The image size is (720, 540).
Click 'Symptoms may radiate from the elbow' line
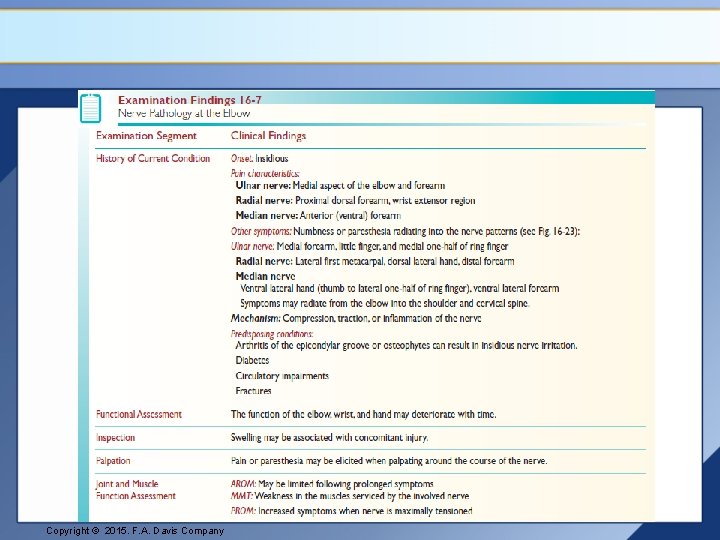(385, 303)
